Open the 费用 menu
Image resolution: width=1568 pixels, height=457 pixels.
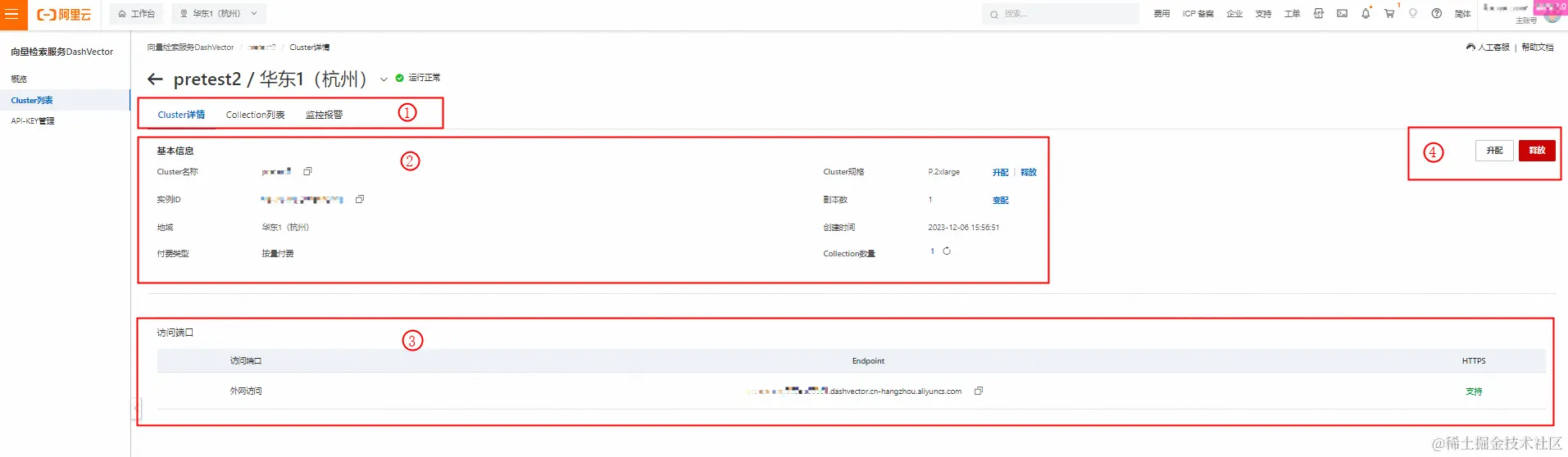(x=1161, y=14)
